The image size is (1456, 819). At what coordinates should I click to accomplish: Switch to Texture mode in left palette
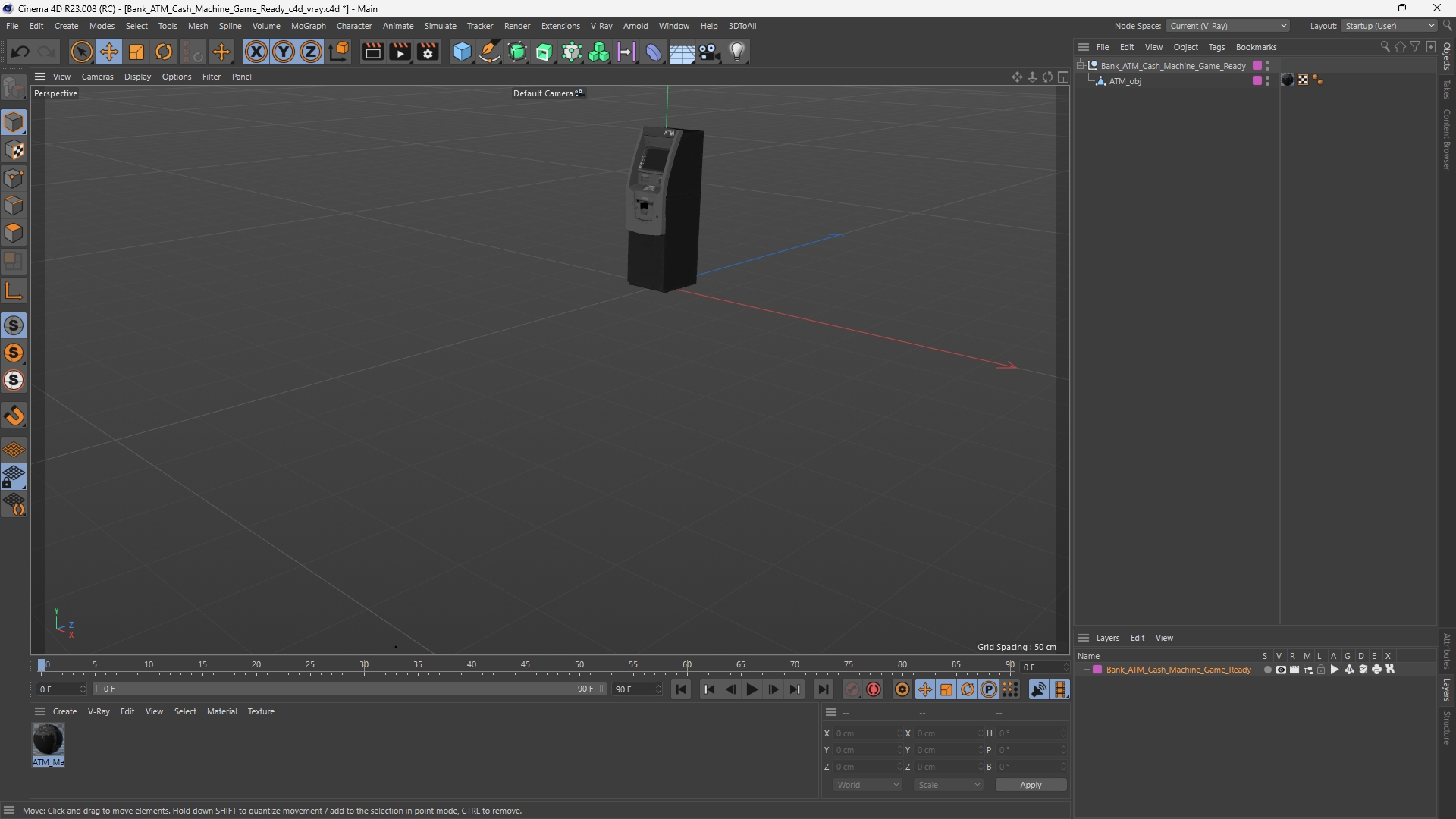[x=14, y=150]
